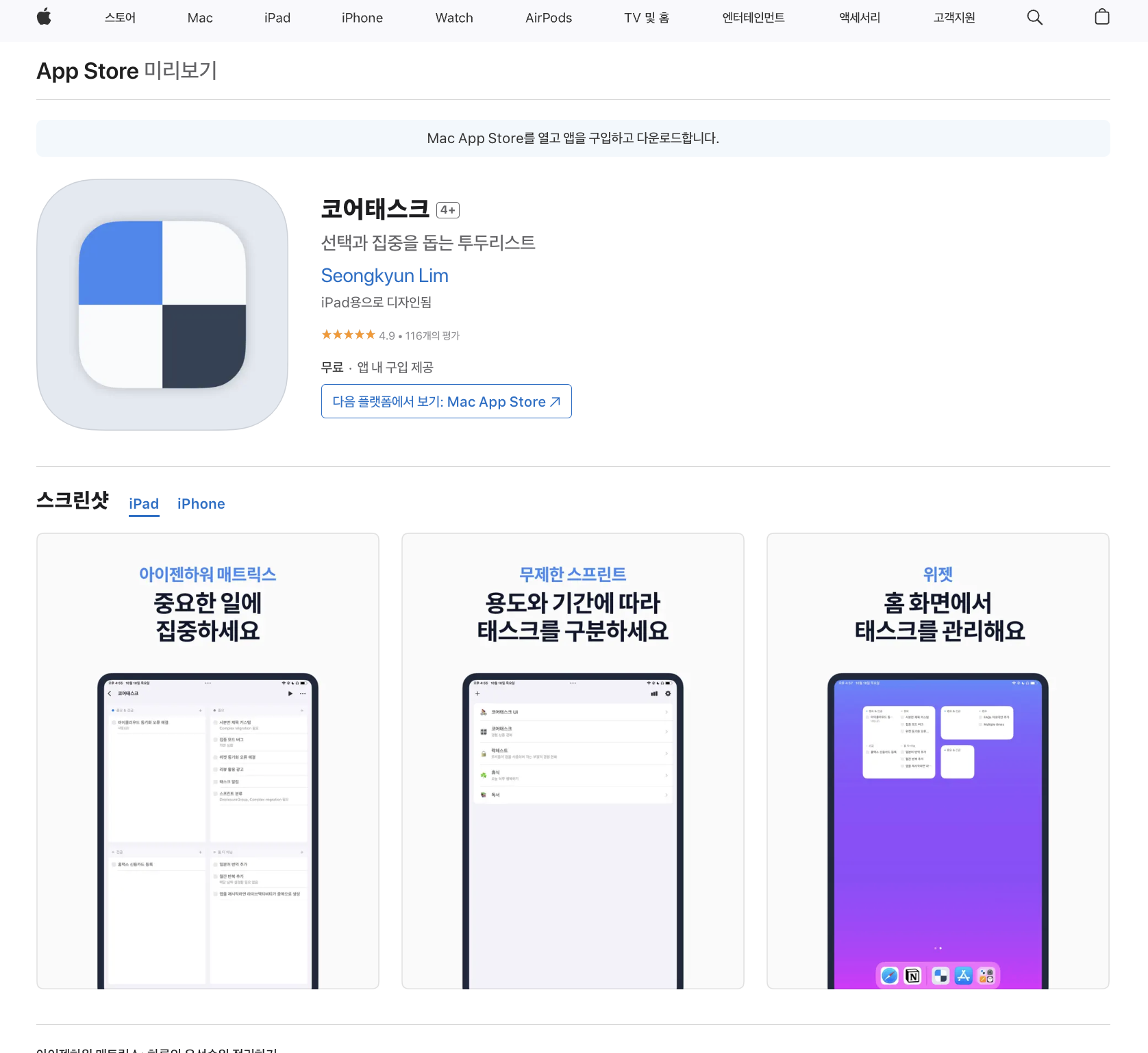Click the 4+ age rating badge
This screenshot has width=1148, height=1053.
(448, 210)
